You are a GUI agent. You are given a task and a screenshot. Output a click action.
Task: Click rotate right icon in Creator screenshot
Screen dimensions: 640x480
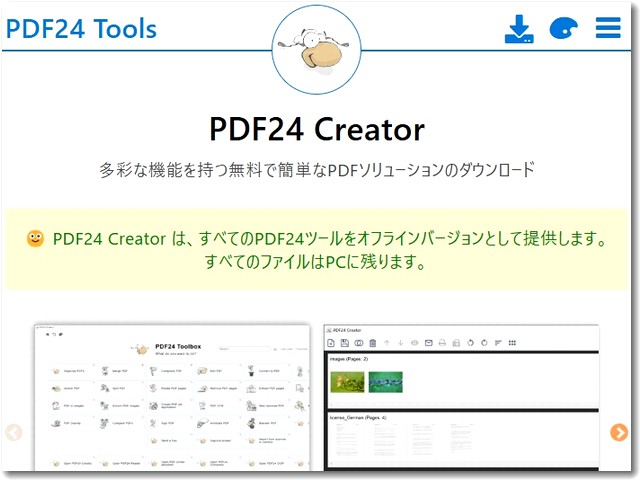click(484, 343)
